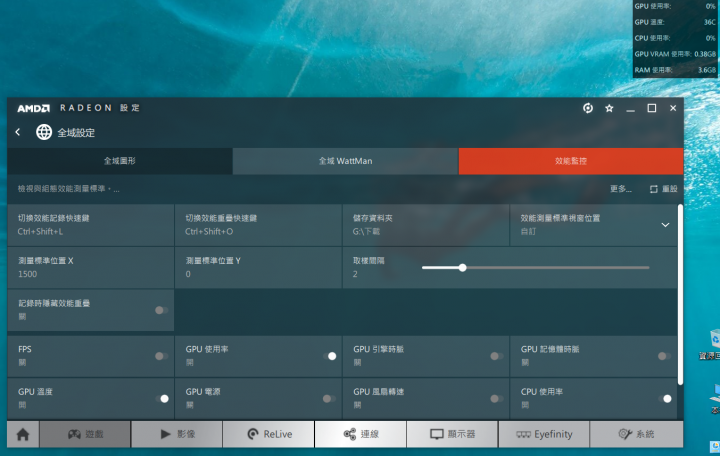Go to home via the house icon
This screenshot has width=720, height=456.
23,434
